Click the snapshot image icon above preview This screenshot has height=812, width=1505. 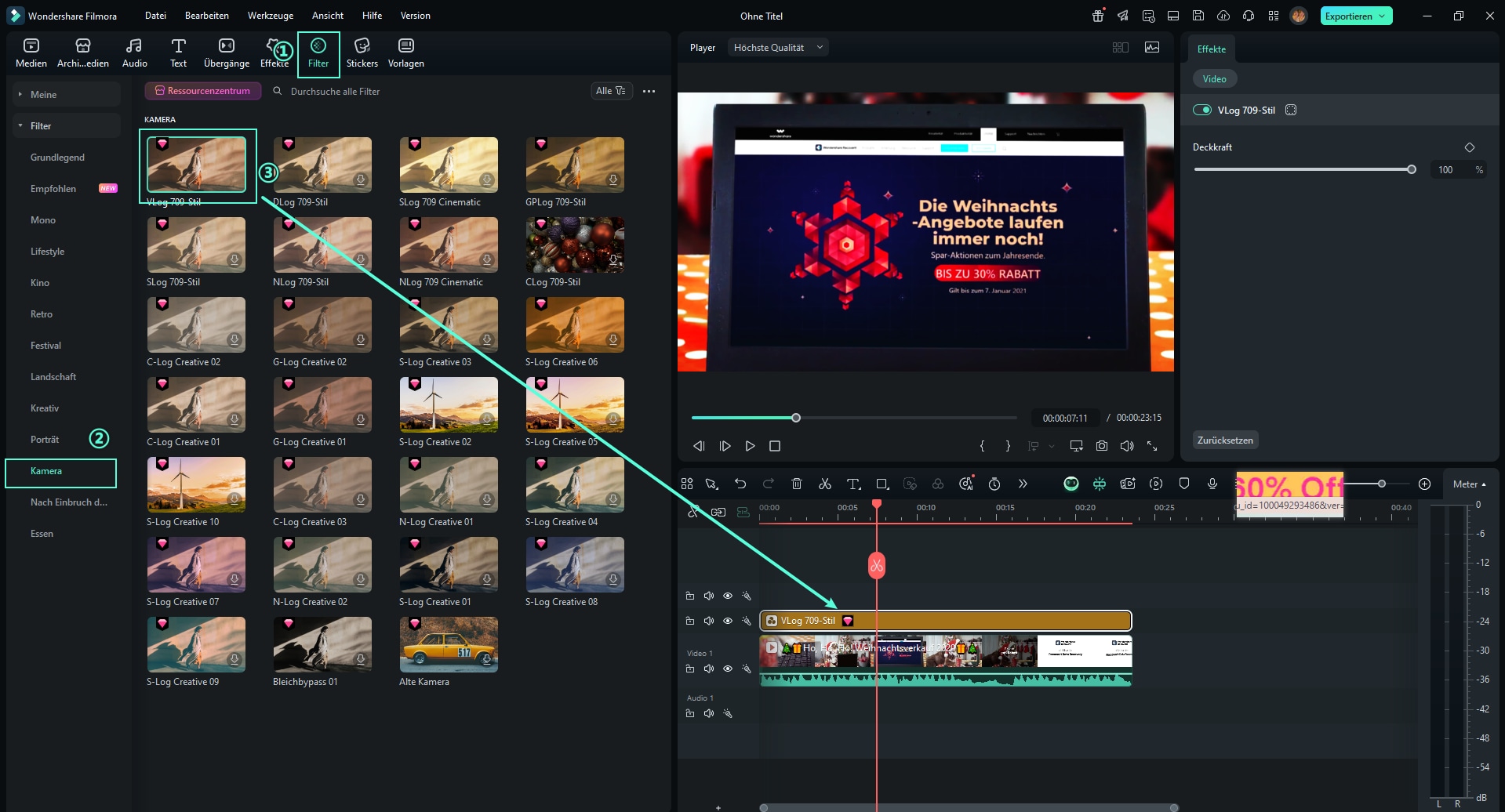pyautogui.click(x=1152, y=47)
